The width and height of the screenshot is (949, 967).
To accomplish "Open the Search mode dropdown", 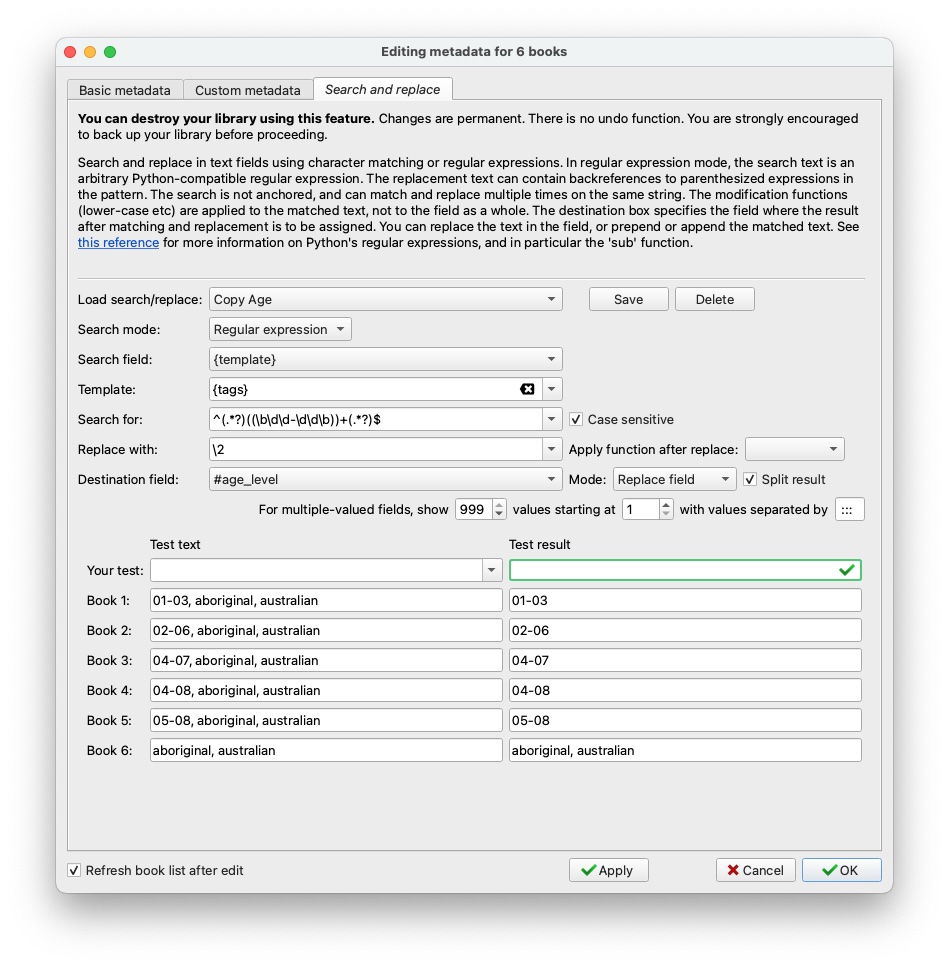I will [280, 329].
